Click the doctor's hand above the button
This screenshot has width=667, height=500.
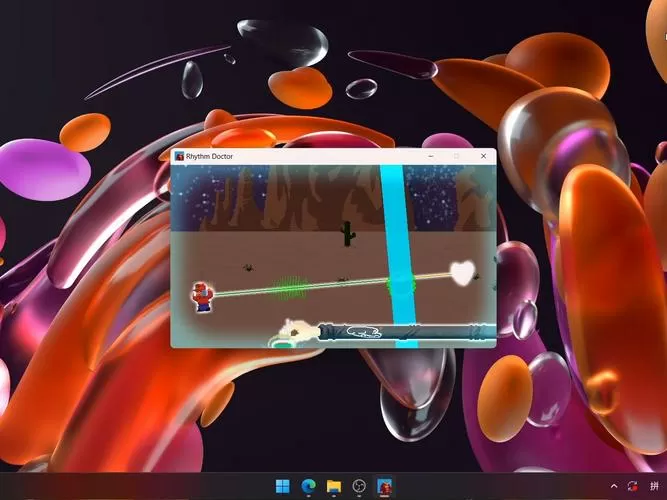(x=298, y=330)
